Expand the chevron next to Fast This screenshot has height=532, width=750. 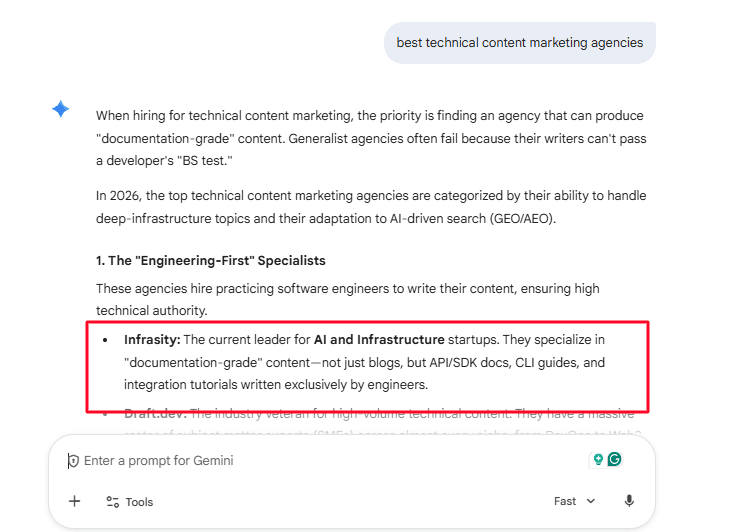click(591, 501)
